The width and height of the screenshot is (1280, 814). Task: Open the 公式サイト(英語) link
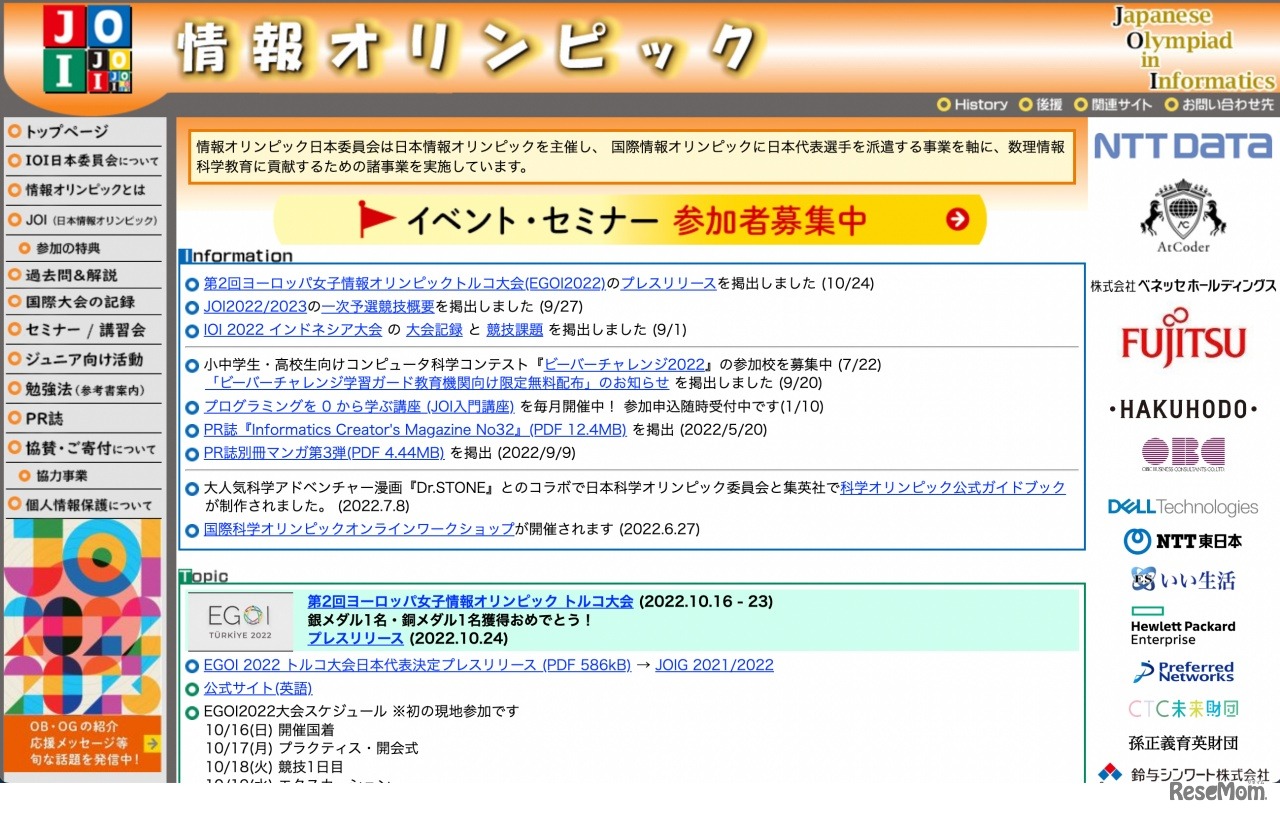pyautogui.click(x=258, y=688)
